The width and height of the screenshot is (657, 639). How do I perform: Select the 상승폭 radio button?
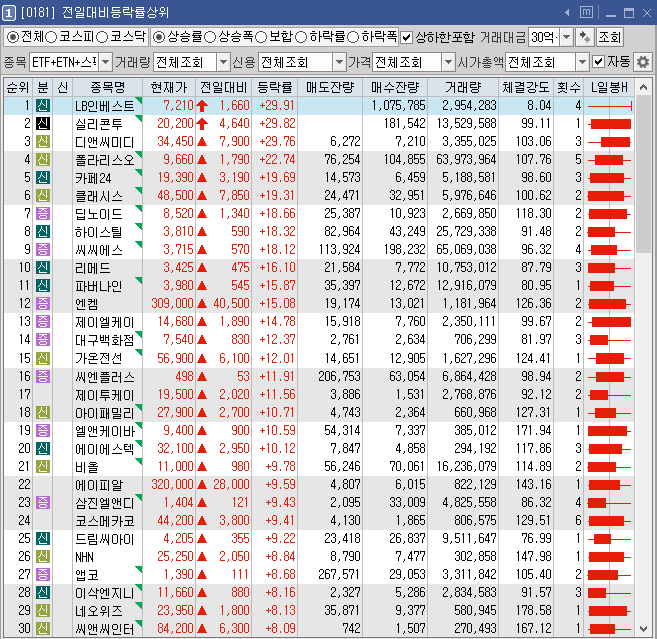(210, 37)
